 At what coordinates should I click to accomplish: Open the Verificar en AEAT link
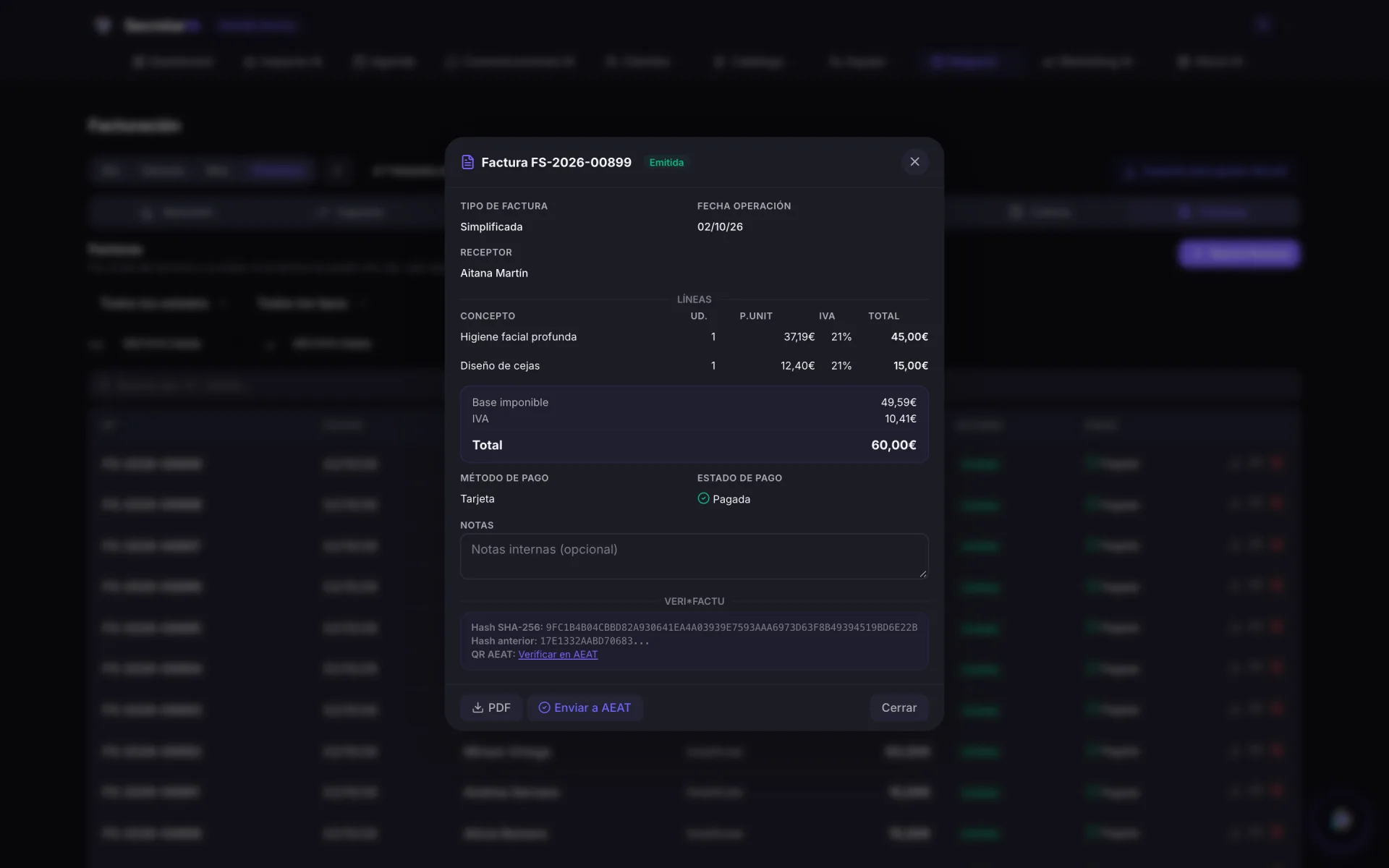click(x=558, y=655)
